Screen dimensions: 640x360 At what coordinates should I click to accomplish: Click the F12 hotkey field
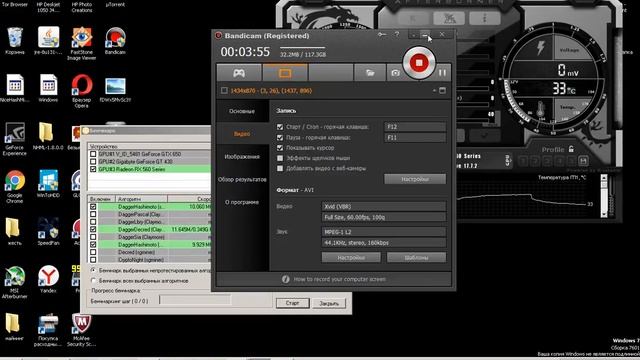[415, 127]
